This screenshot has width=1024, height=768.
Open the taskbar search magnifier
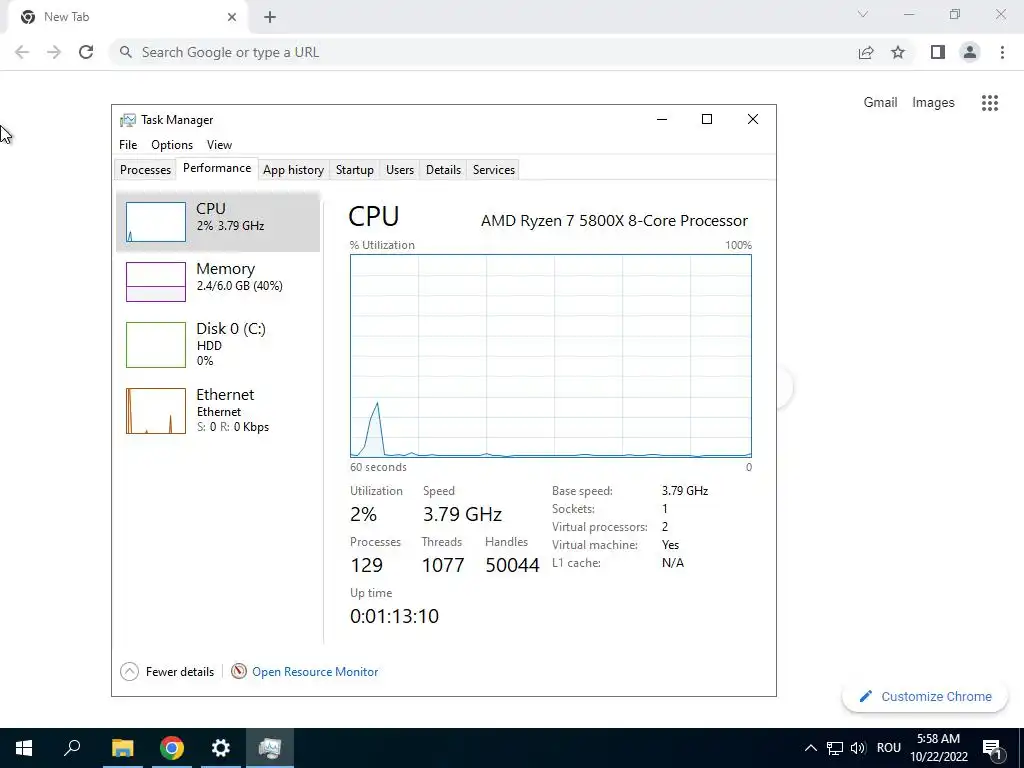tap(72, 748)
